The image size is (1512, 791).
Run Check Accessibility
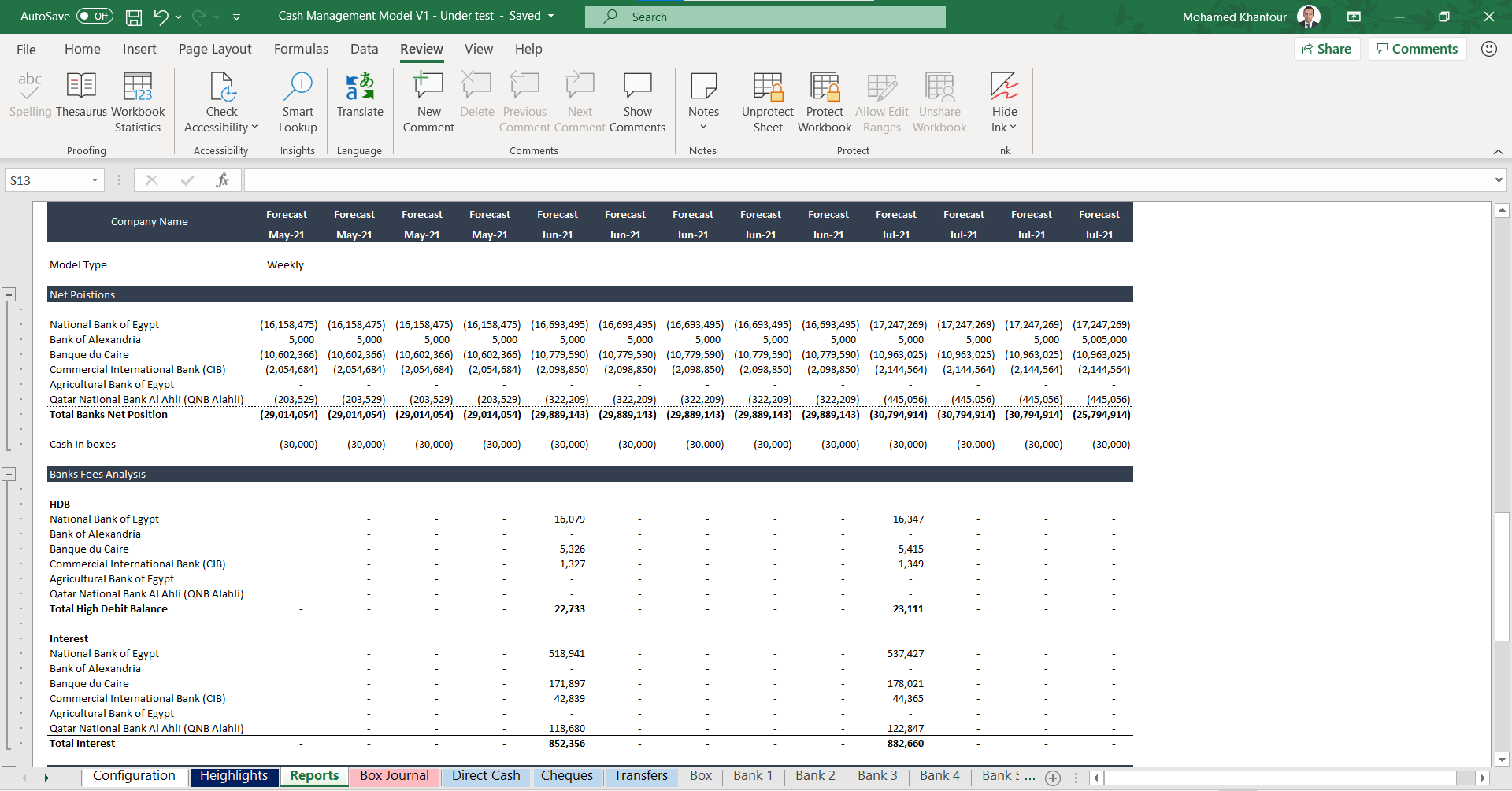click(221, 102)
